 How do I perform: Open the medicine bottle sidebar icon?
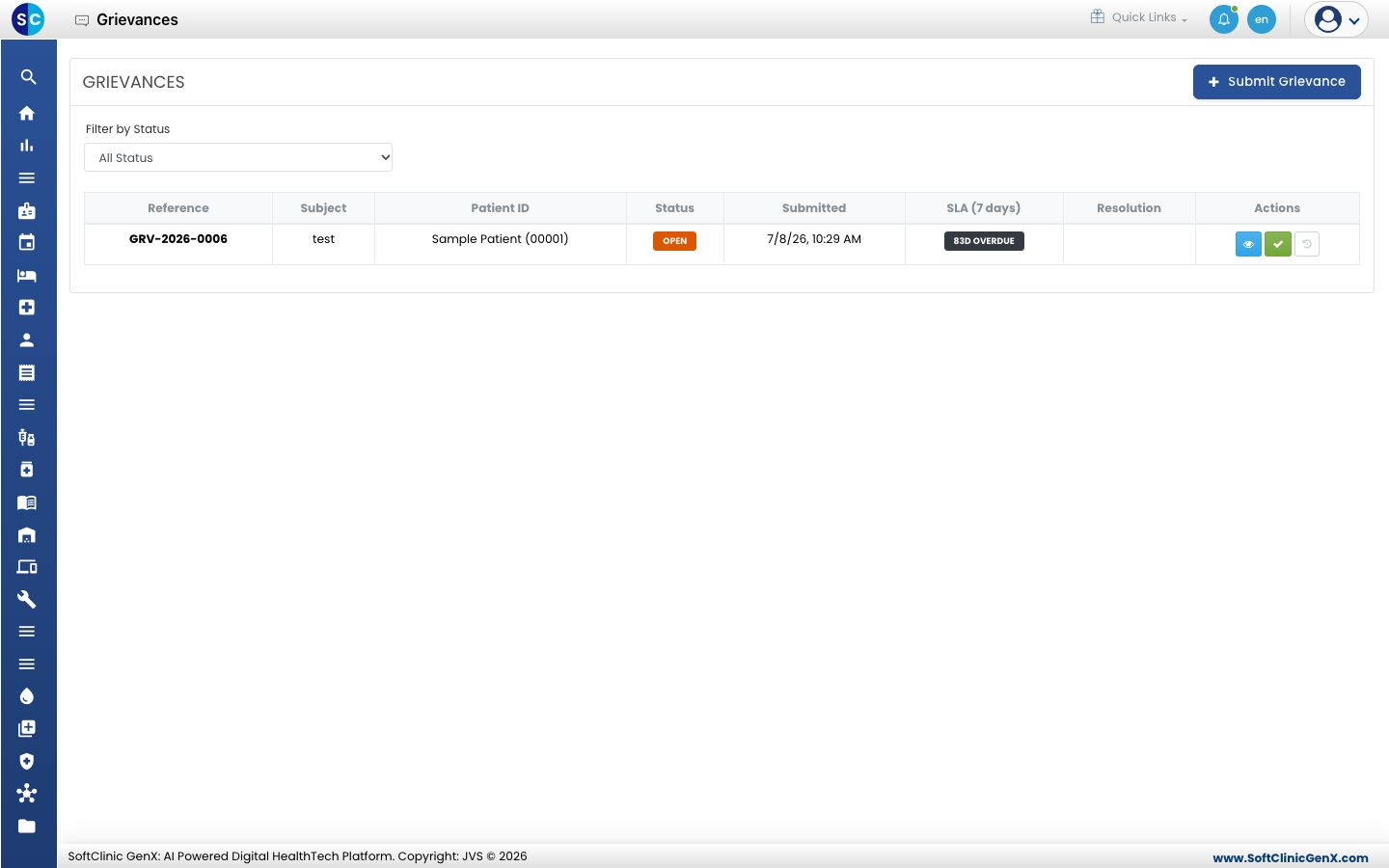pos(27,470)
